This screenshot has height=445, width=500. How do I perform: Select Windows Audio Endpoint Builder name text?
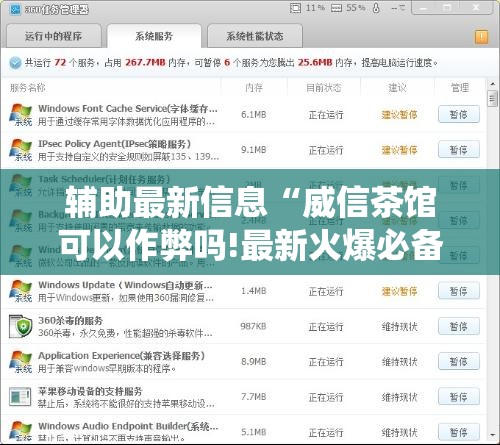pos(128,426)
